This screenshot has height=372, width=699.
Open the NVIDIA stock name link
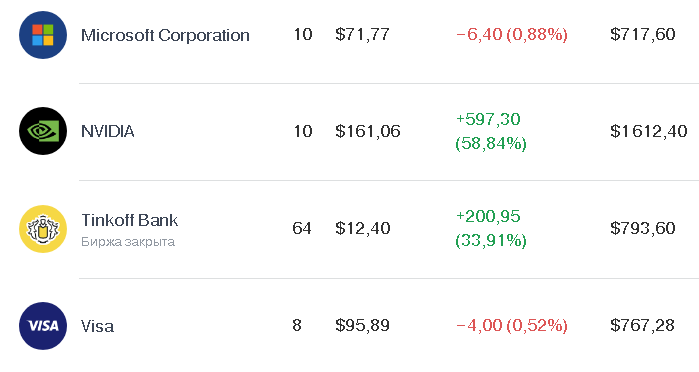107,131
